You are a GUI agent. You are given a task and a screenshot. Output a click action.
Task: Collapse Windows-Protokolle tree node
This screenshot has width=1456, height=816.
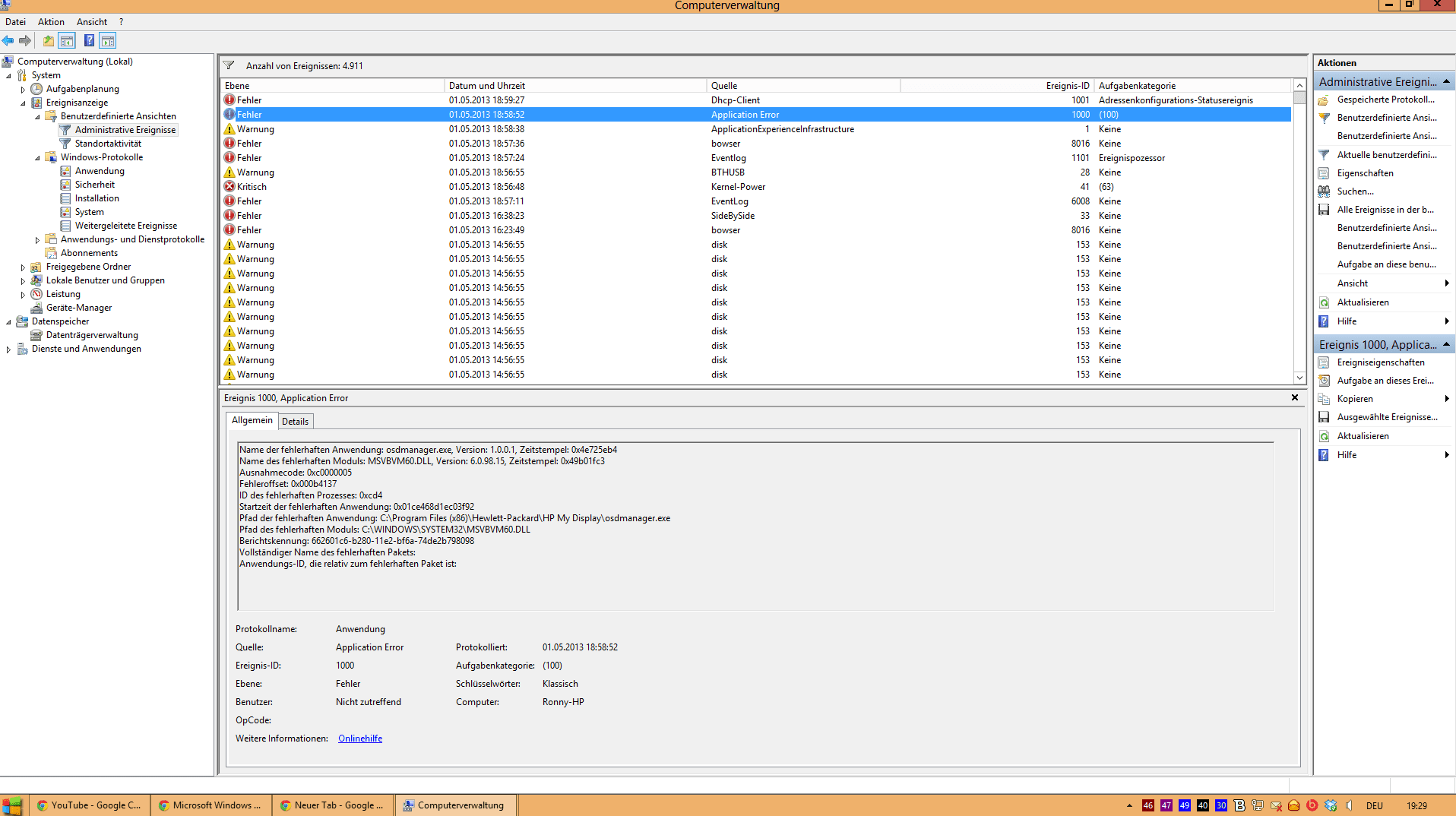[x=37, y=157]
